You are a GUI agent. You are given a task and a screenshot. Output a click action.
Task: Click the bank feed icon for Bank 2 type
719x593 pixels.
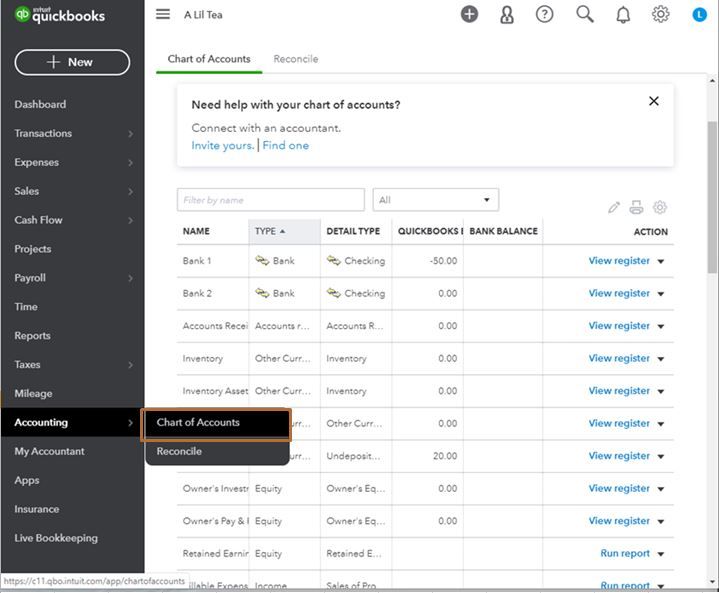pyautogui.click(x=262, y=293)
